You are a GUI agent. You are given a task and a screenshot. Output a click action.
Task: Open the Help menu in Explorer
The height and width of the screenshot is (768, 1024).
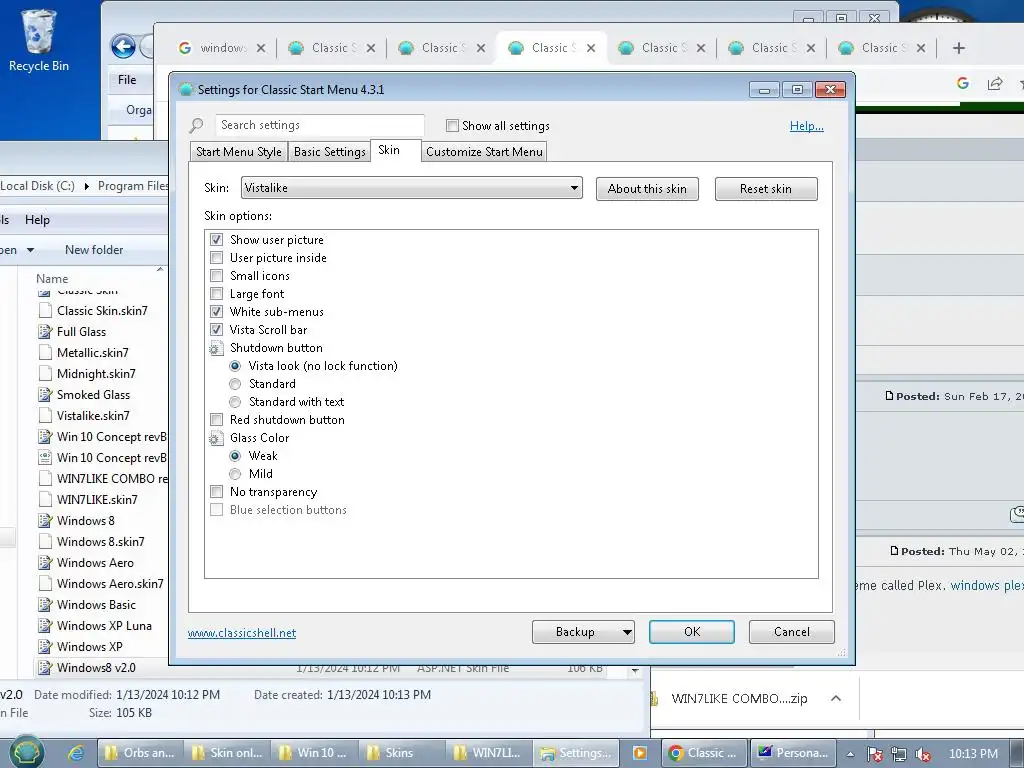[37, 220]
